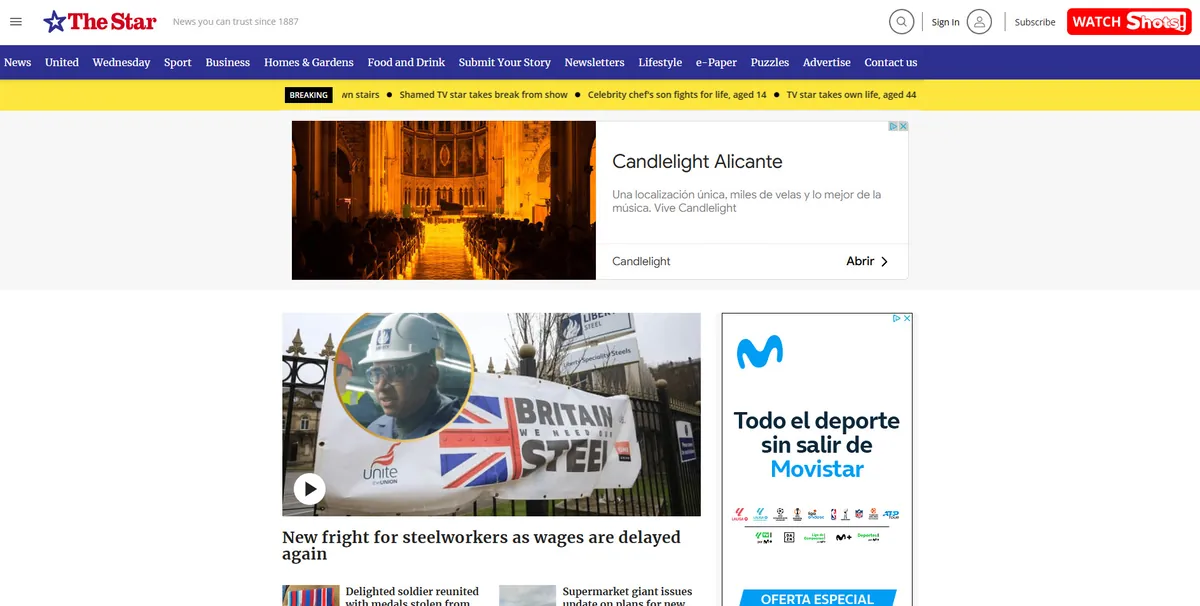Click the Movistar M logo
Screen dimensions: 1200x606
[x=759, y=352]
